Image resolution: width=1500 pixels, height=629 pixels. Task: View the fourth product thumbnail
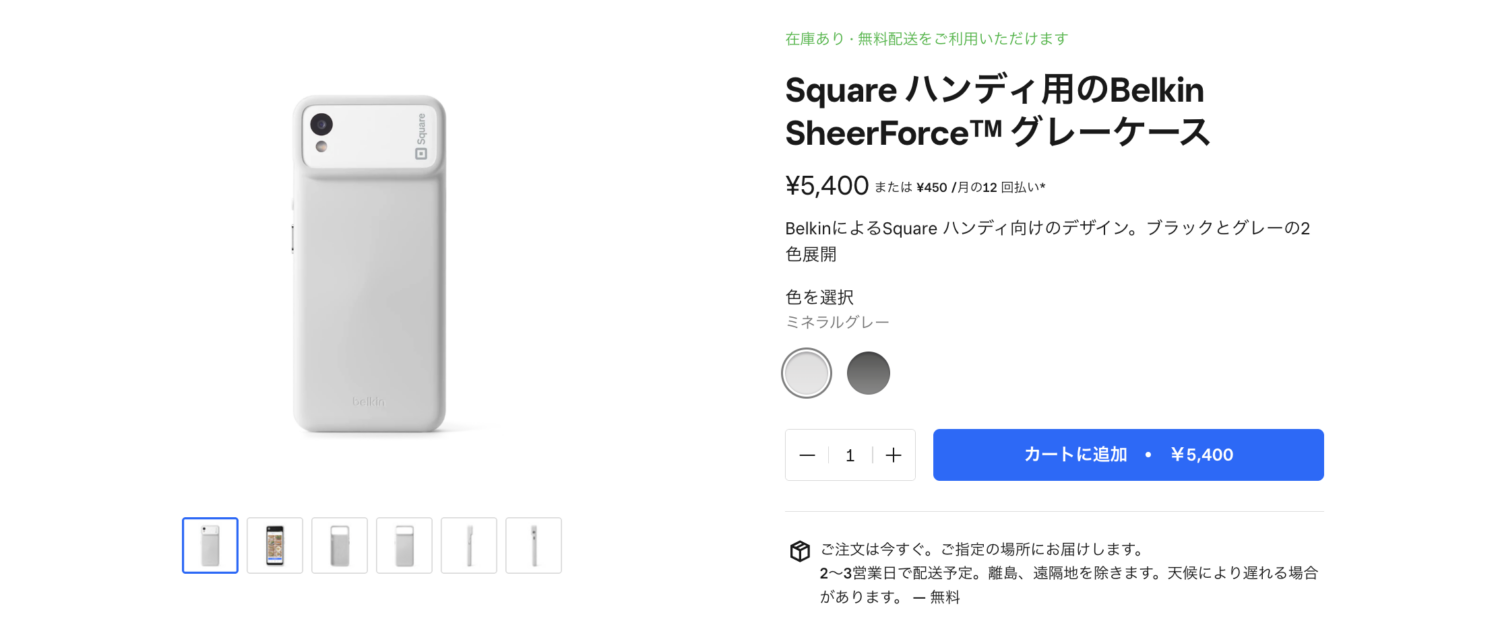(404, 545)
